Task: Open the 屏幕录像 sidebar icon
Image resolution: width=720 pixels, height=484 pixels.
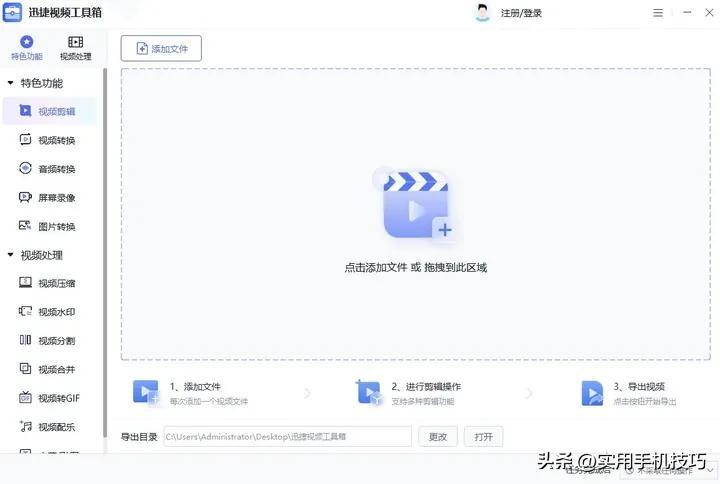Action: point(25,197)
